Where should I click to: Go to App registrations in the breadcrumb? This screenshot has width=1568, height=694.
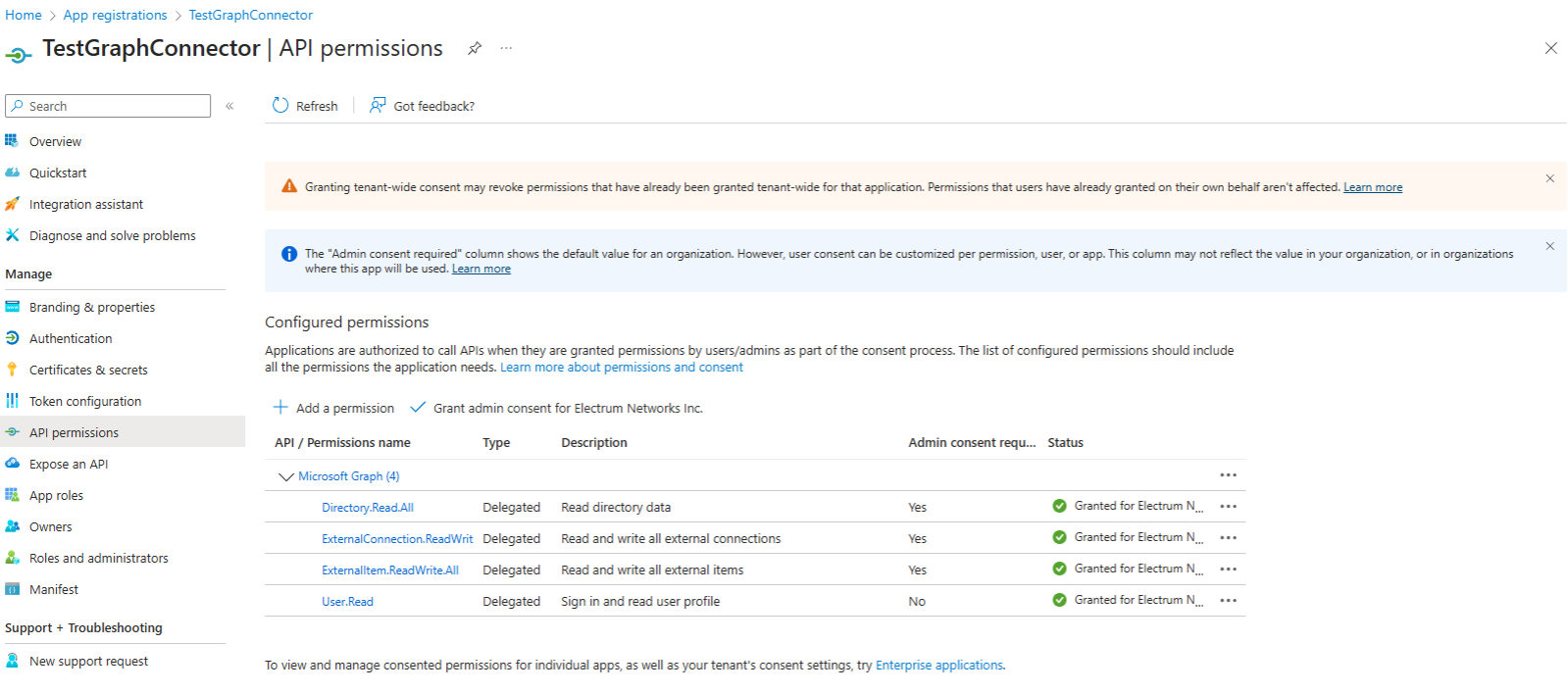(x=115, y=15)
